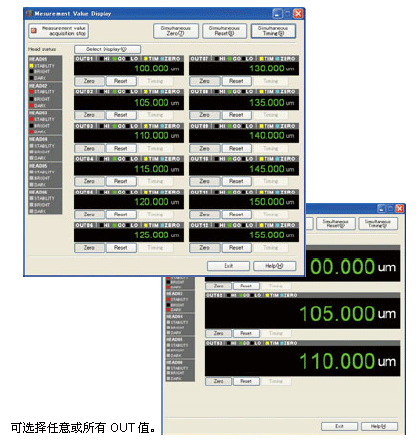Click the Exit button in front window
The height and width of the screenshot is (443, 420).
(228, 266)
